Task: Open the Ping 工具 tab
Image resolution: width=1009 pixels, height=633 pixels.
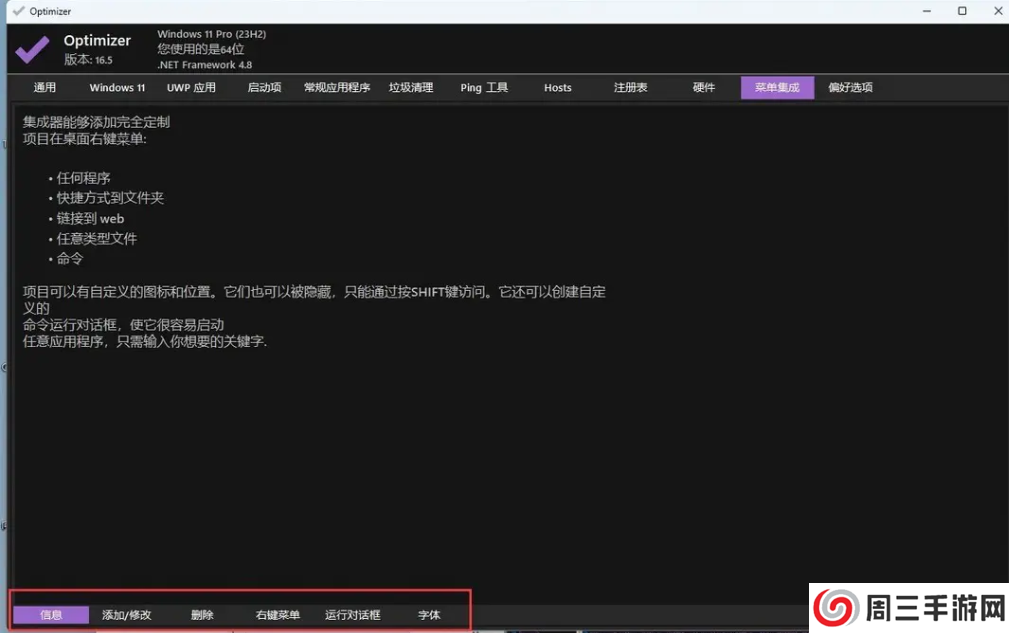Action: pos(484,88)
